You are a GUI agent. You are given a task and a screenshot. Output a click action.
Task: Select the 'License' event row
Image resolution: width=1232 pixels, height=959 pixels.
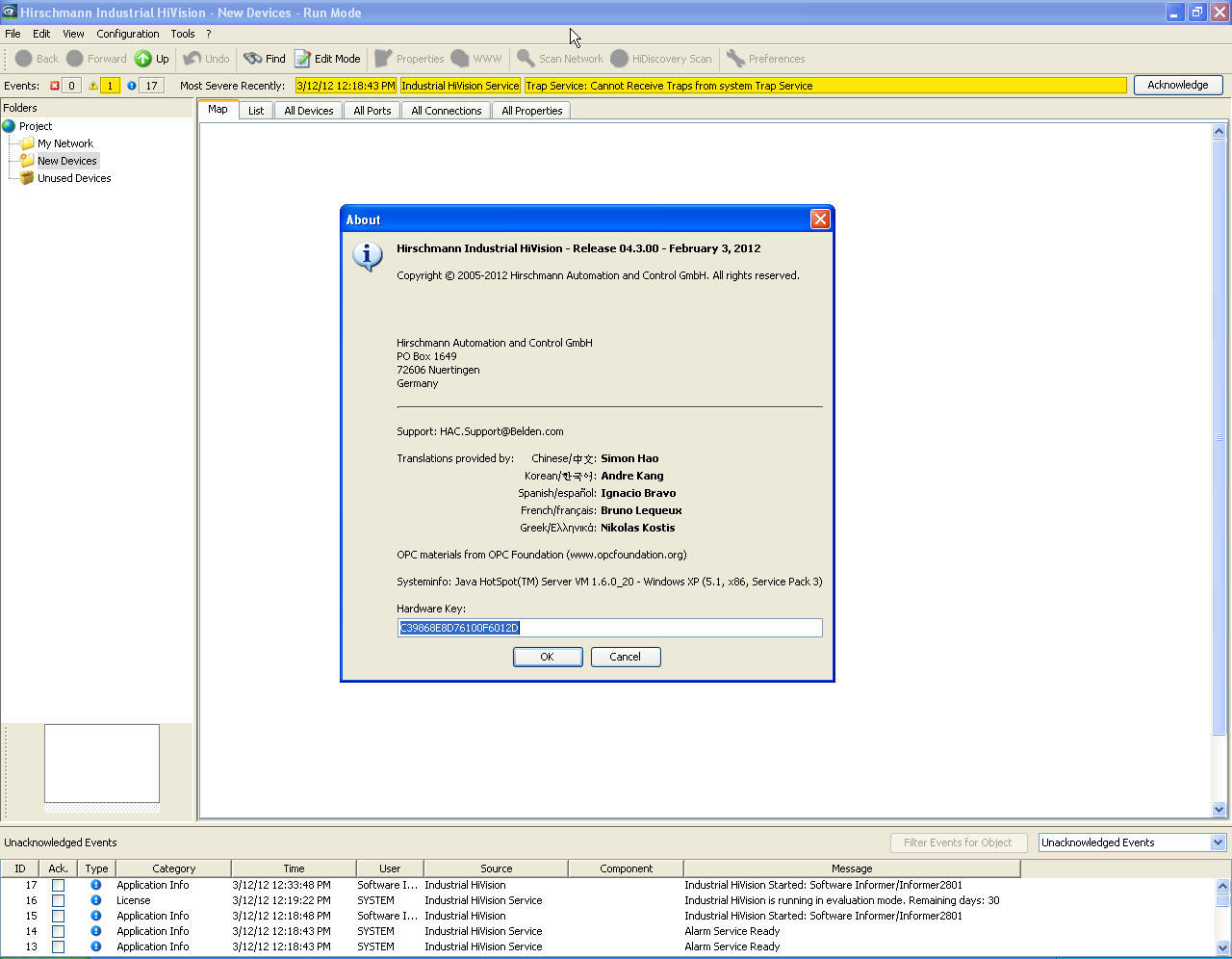(x=606, y=900)
